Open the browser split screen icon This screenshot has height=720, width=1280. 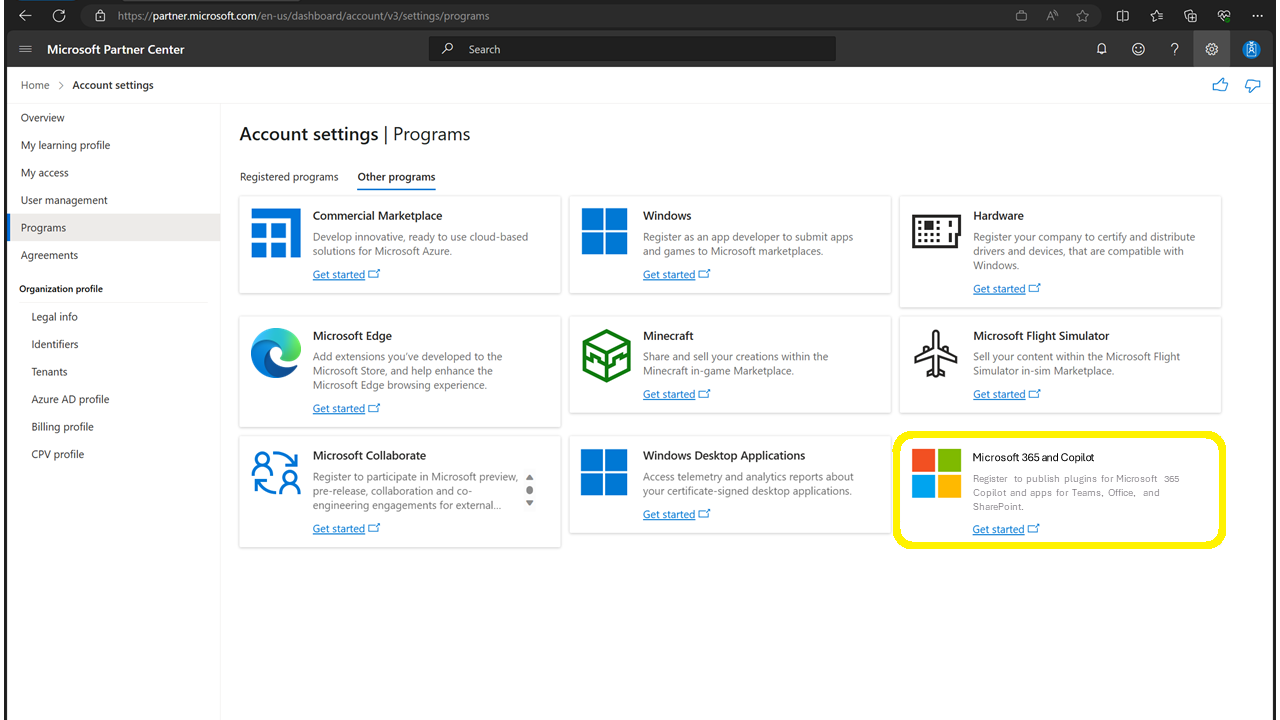1123,16
